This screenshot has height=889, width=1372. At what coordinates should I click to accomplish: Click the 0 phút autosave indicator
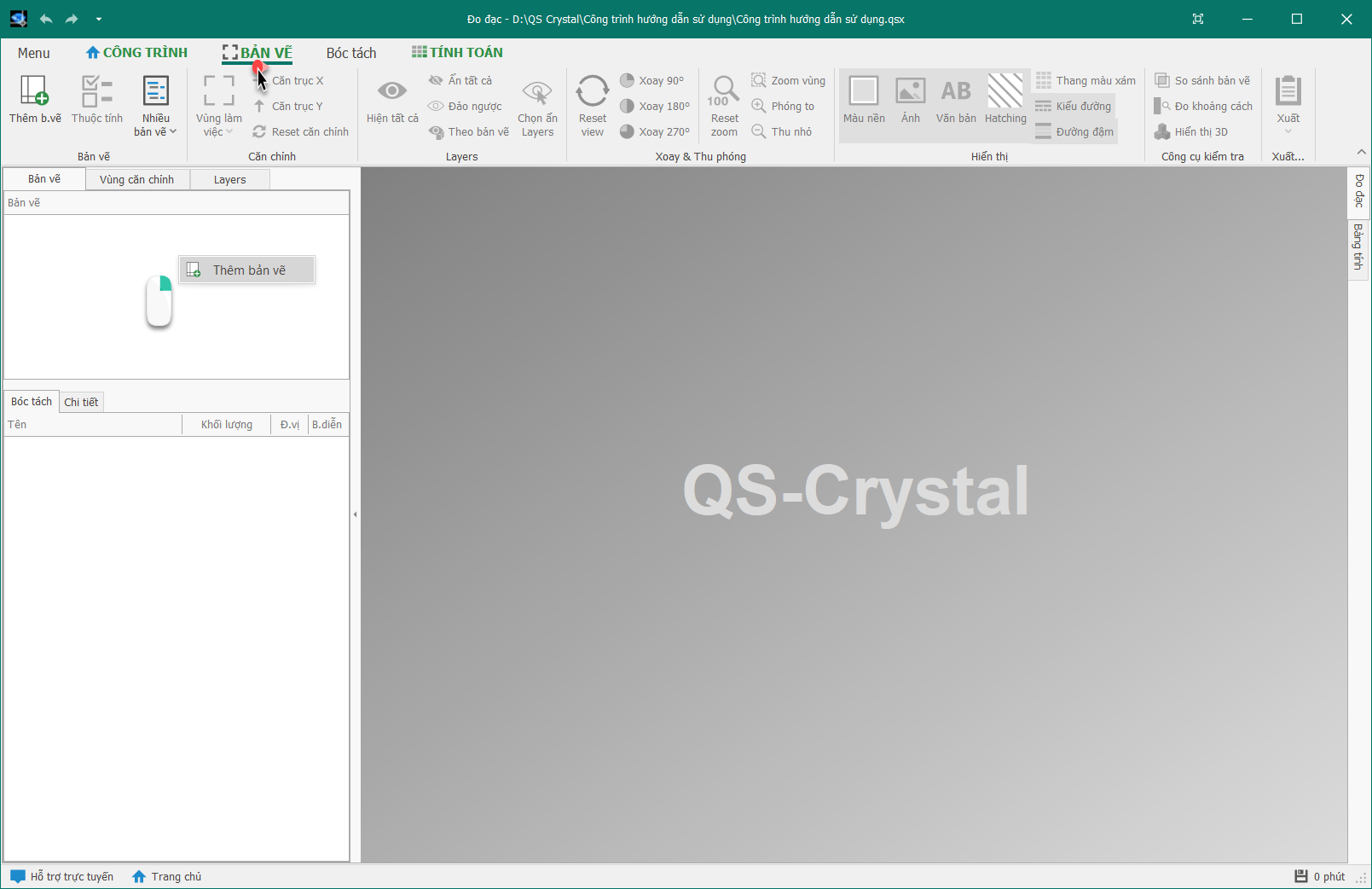pyautogui.click(x=1319, y=876)
